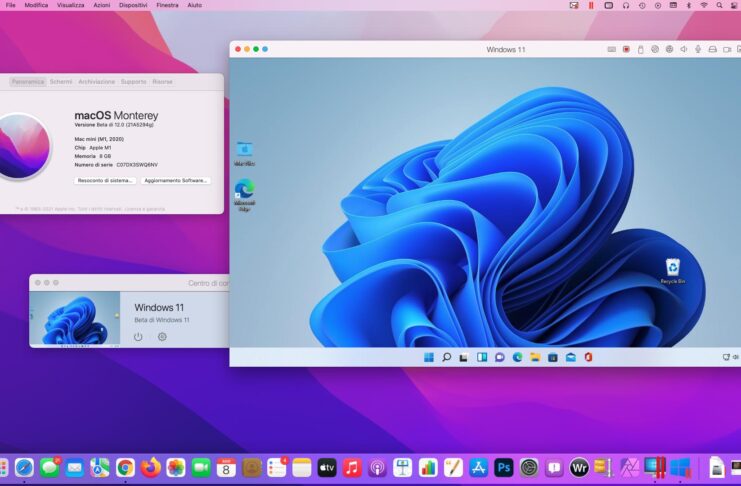Viewport: 741px width, 486px height.
Task: Click the Parallels pause icon in menu bar
Action: click(x=591, y=5)
